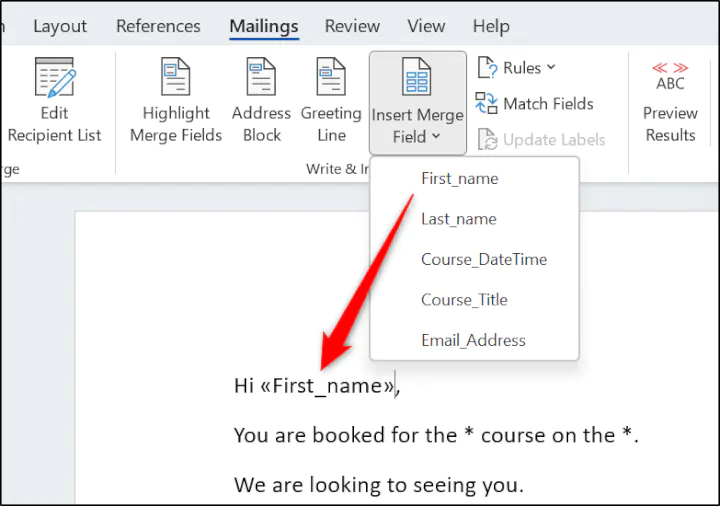The width and height of the screenshot is (720, 506).
Task: Click the Highlight Merge Fields icon
Action: [x=175, y=76]
